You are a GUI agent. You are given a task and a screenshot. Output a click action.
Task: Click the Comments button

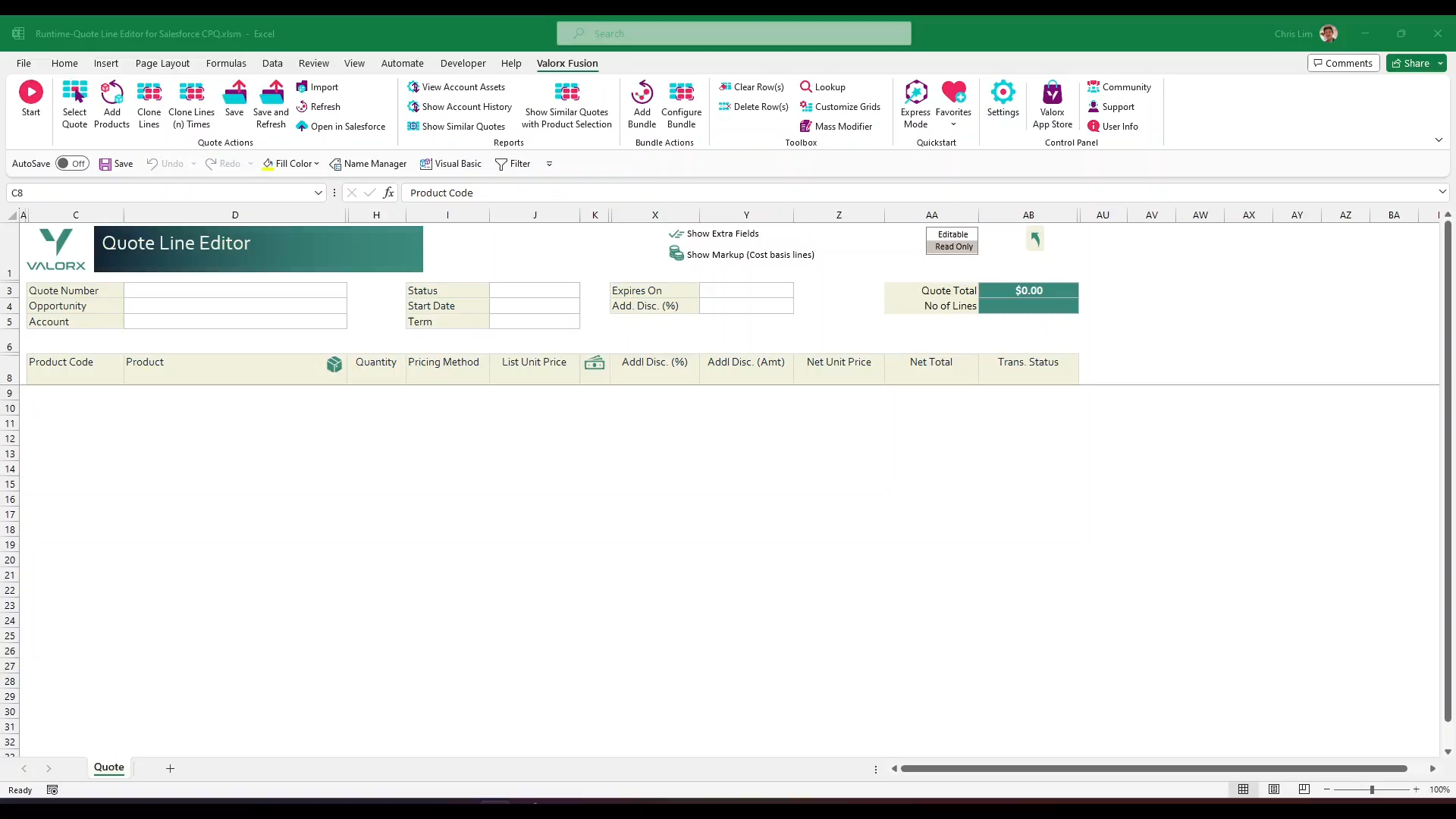[x=1342, y=63]
